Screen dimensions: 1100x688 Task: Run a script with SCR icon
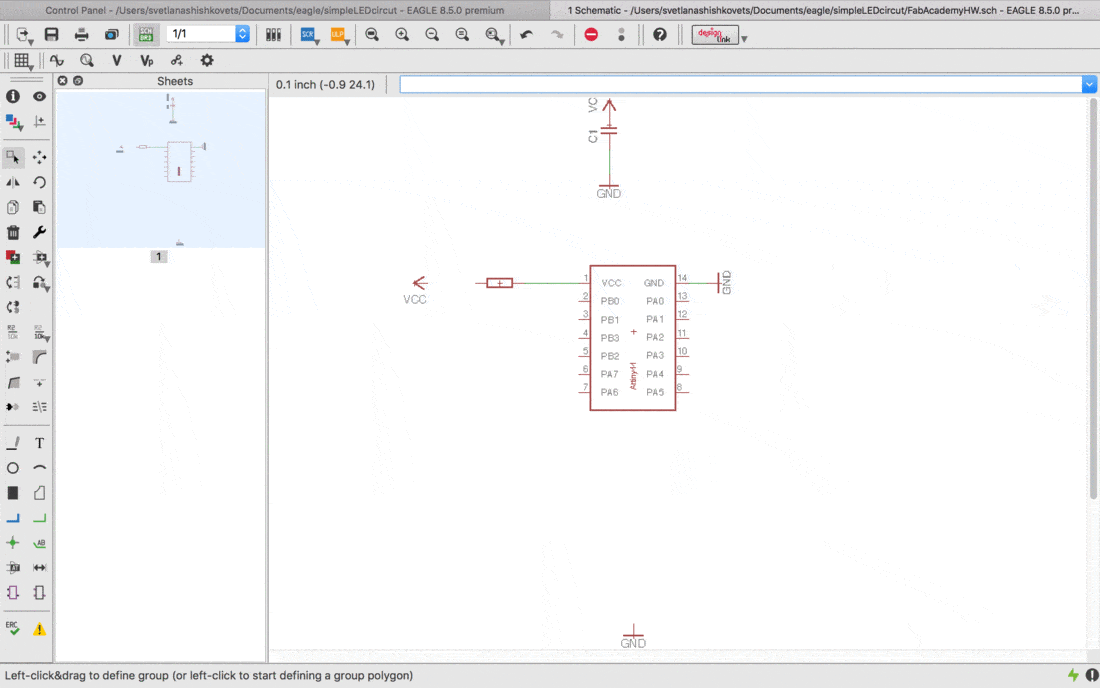click(x=308, y=34)
